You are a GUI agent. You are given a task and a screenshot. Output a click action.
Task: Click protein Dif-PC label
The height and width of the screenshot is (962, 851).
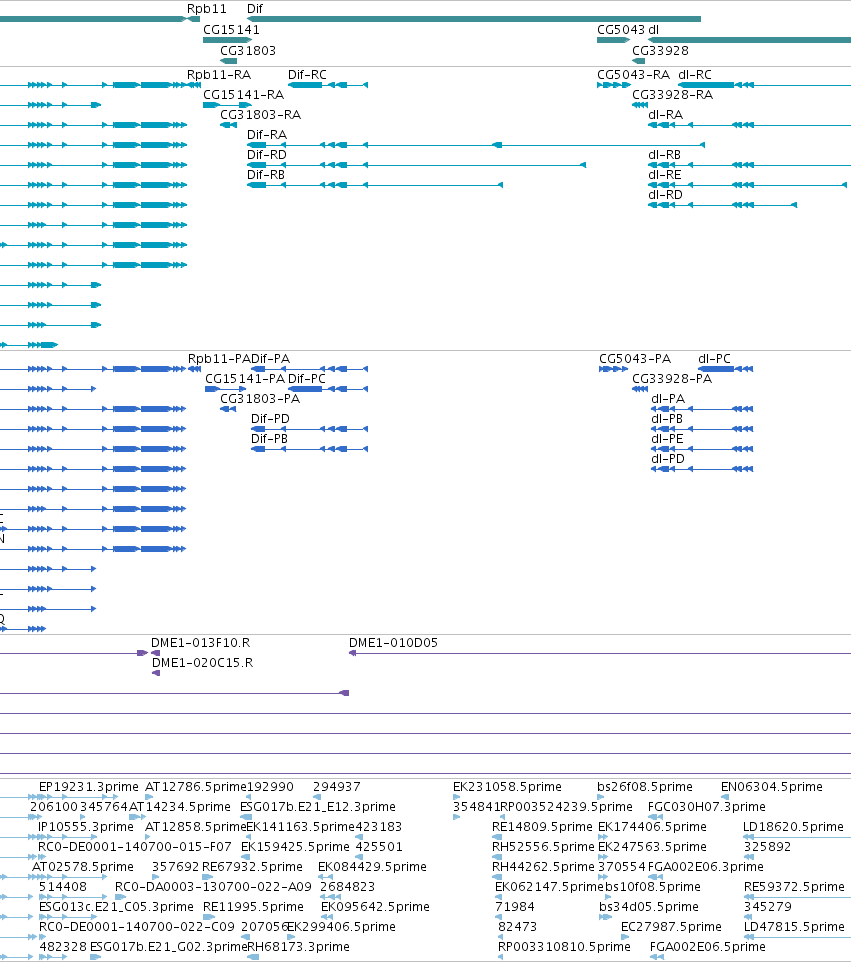[307, 379]
